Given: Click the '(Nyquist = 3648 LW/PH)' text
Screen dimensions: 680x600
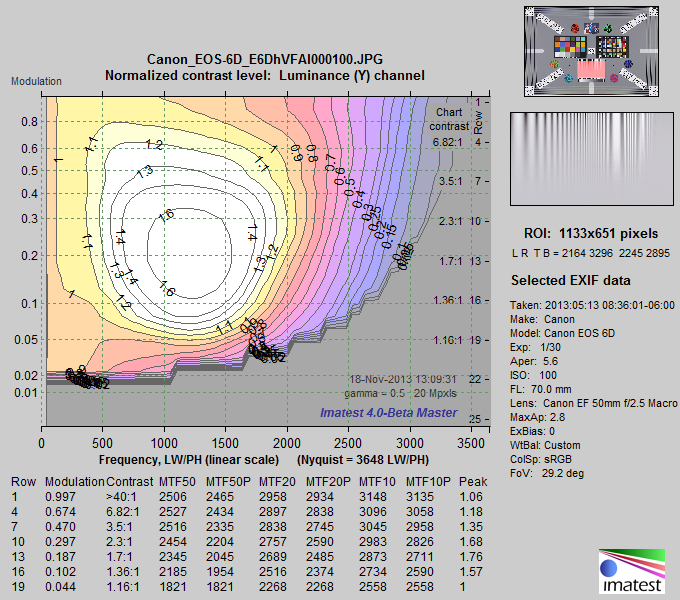Looking at the screenshot, I should tap(363, 460).
